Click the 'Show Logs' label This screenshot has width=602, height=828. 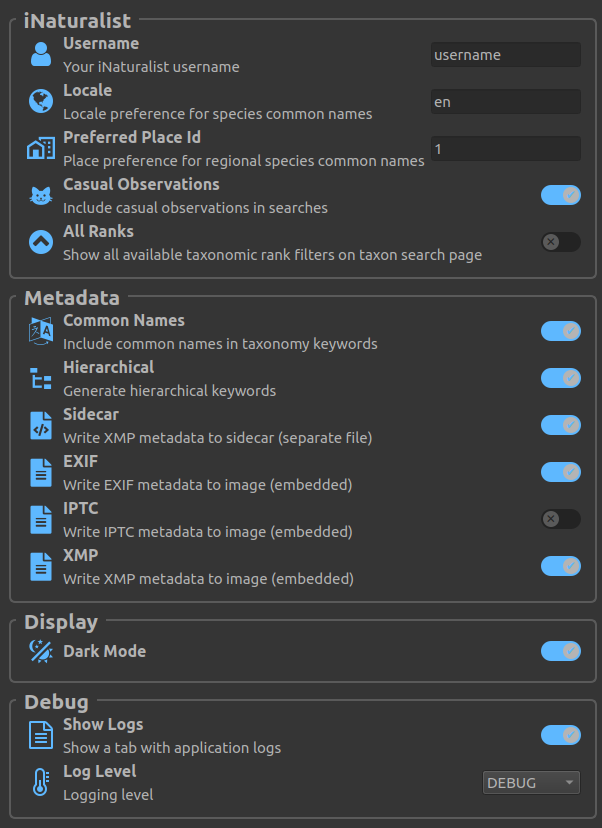pos(103,724)
